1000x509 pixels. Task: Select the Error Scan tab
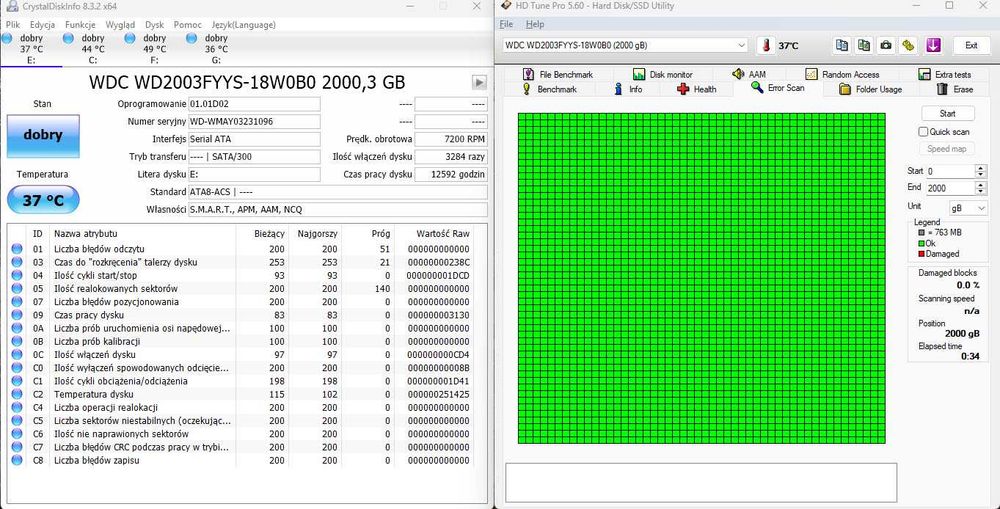pyautogui.click(x=777, y=88)
